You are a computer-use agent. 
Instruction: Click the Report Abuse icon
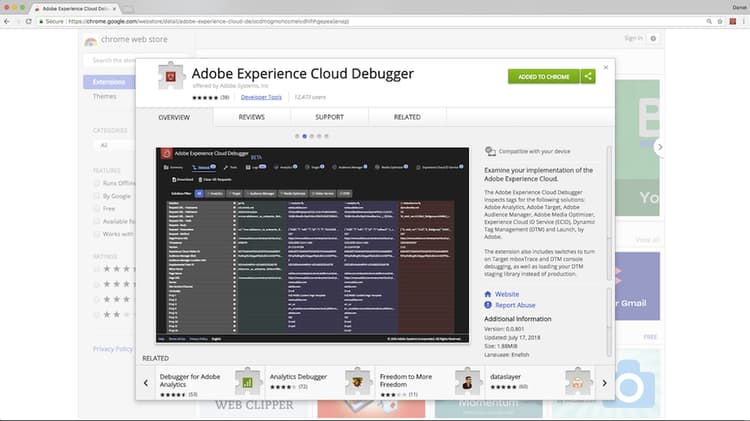point(488,305)
